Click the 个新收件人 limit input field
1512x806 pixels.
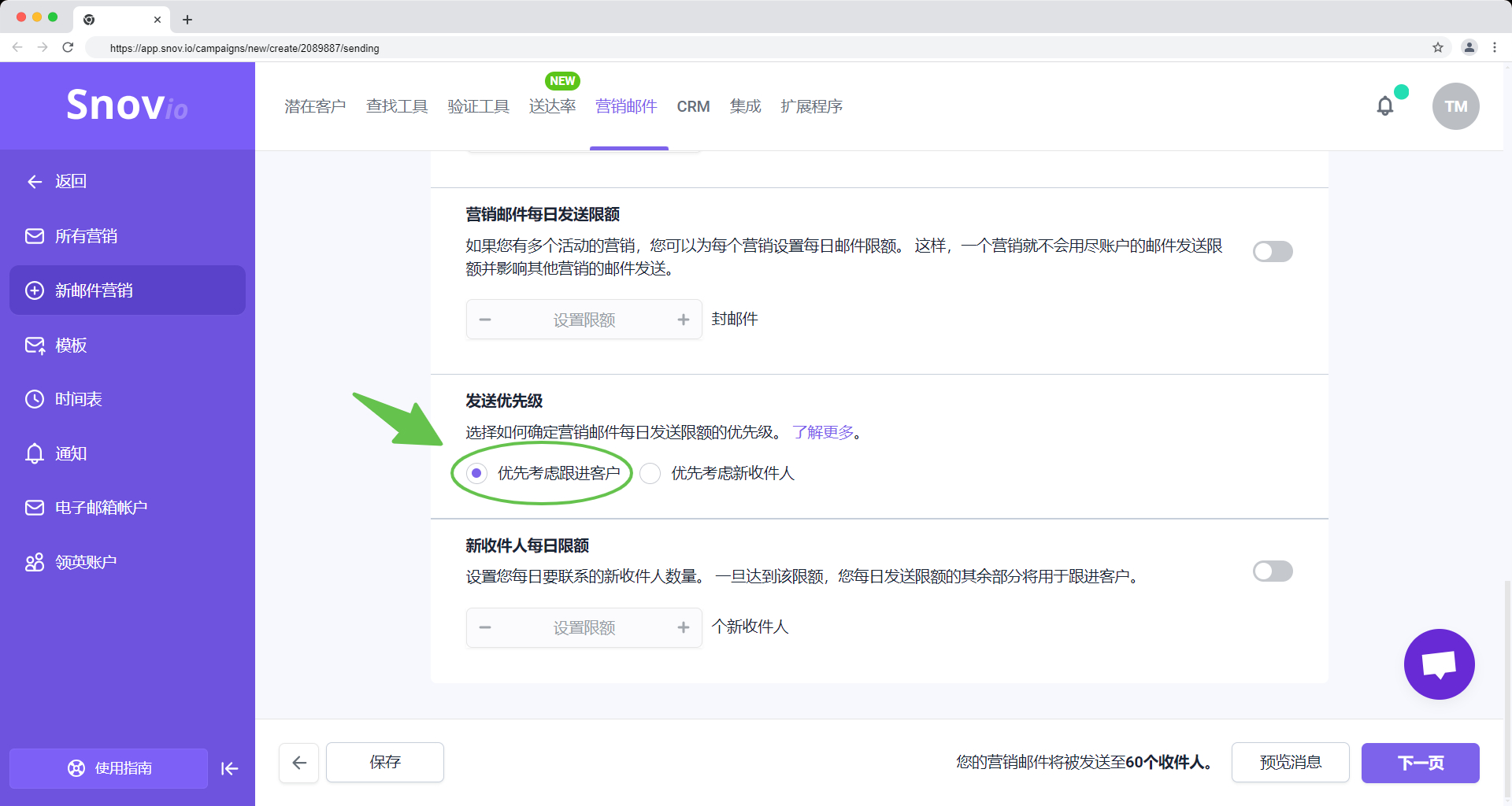[584, 627]
